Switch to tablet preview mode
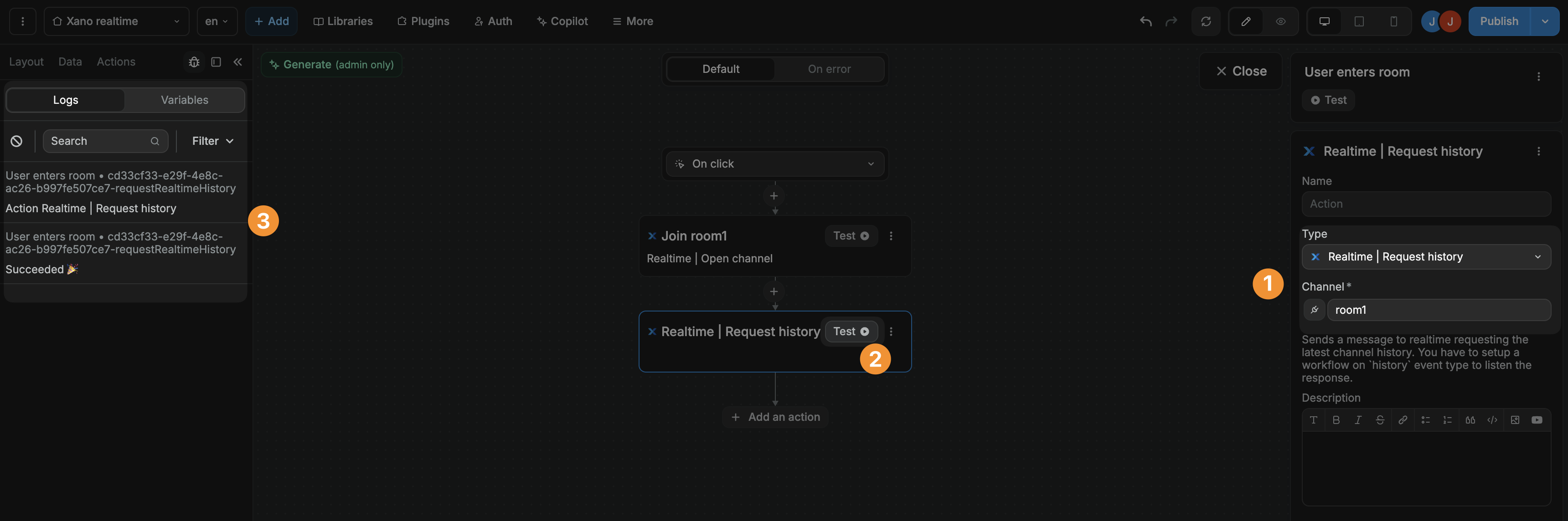The width and height of the screenshot is (1568, 521). 1359,21
